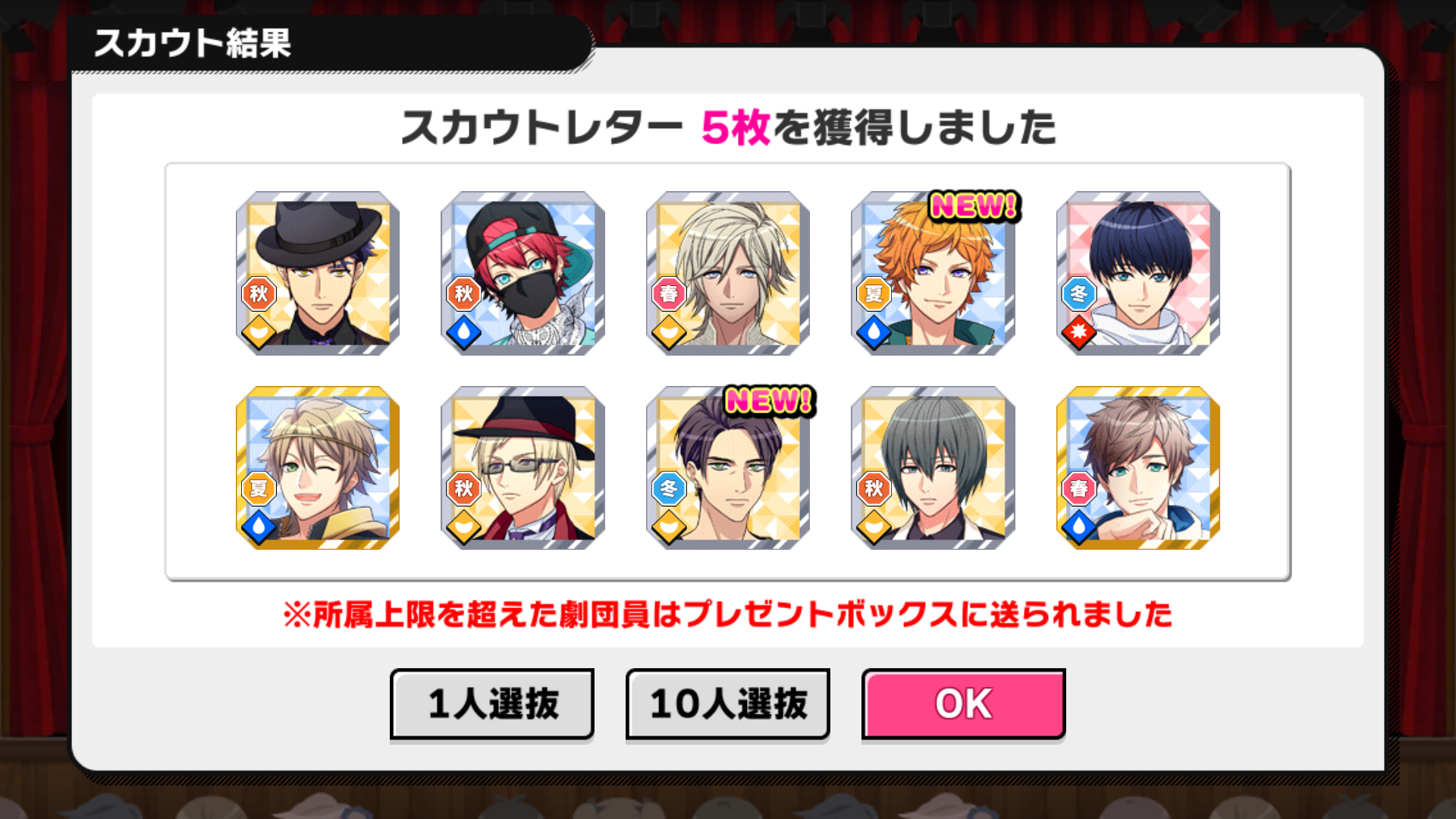Open the brown-haired gold-framed spring card
This screenshot has height=819, width=1456.
pyautogui.click(x=1138, y=468)
